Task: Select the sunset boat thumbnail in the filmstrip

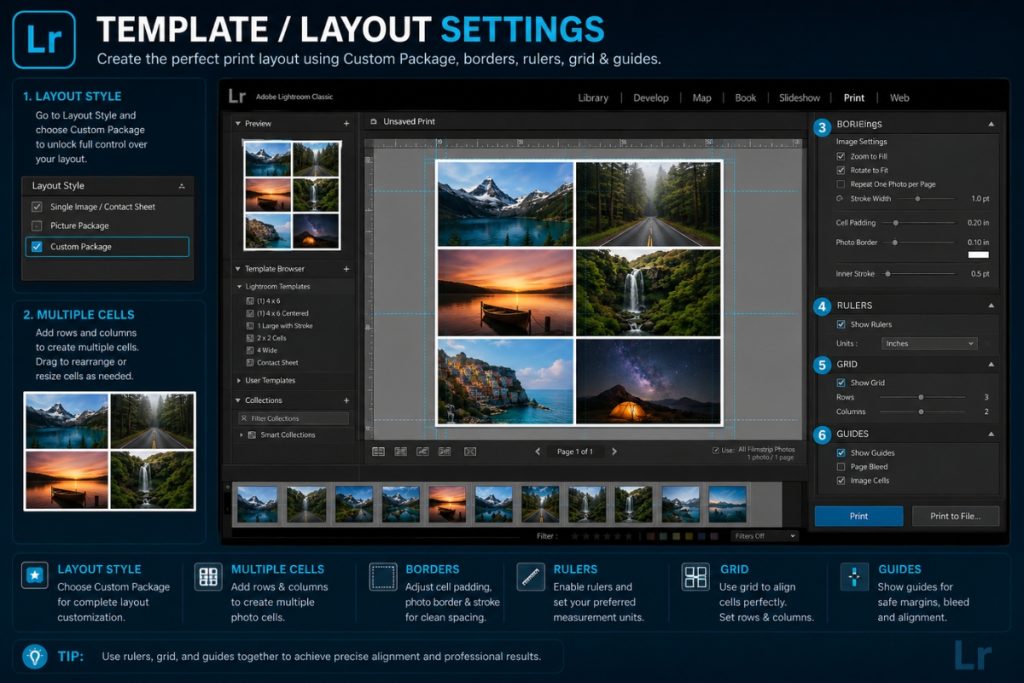Action: [x=447, y=503]
